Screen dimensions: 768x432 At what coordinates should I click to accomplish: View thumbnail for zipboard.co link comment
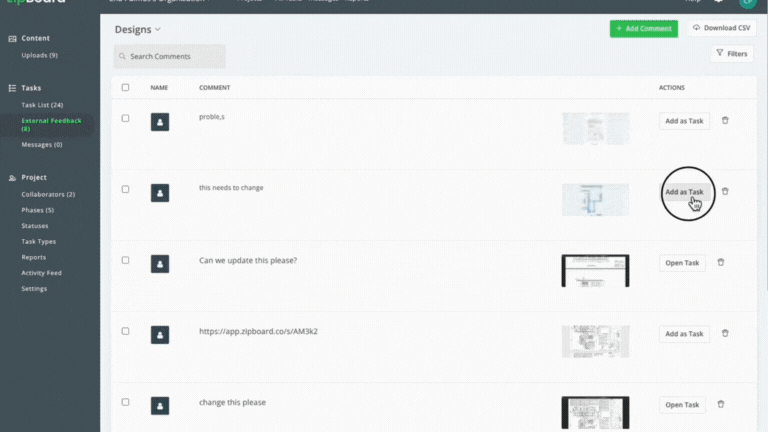(595, 341)
